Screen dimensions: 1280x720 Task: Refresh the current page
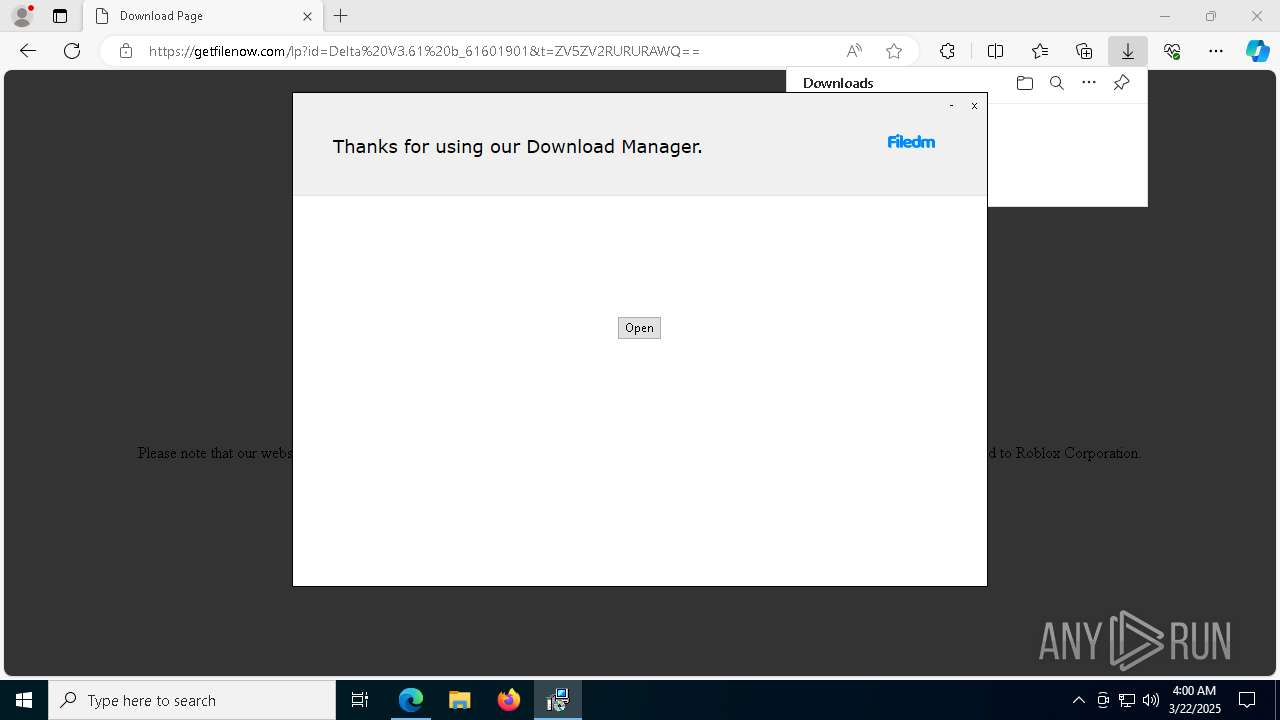[72, 51]
